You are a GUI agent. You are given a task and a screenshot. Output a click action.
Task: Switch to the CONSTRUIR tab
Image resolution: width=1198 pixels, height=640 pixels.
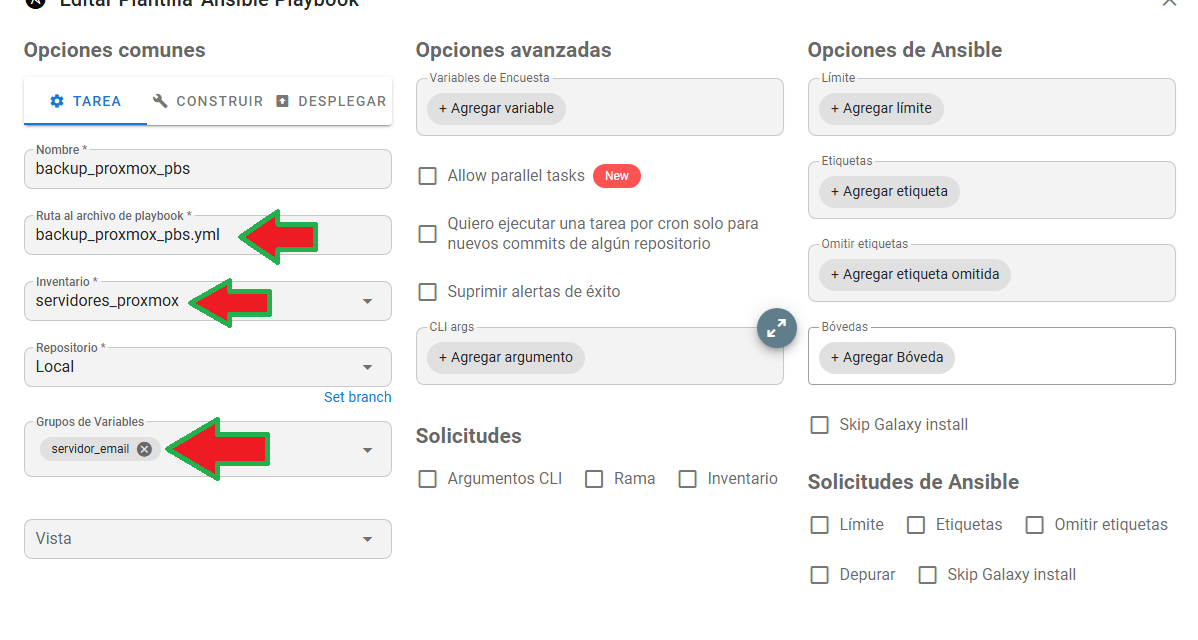(208, 101)
